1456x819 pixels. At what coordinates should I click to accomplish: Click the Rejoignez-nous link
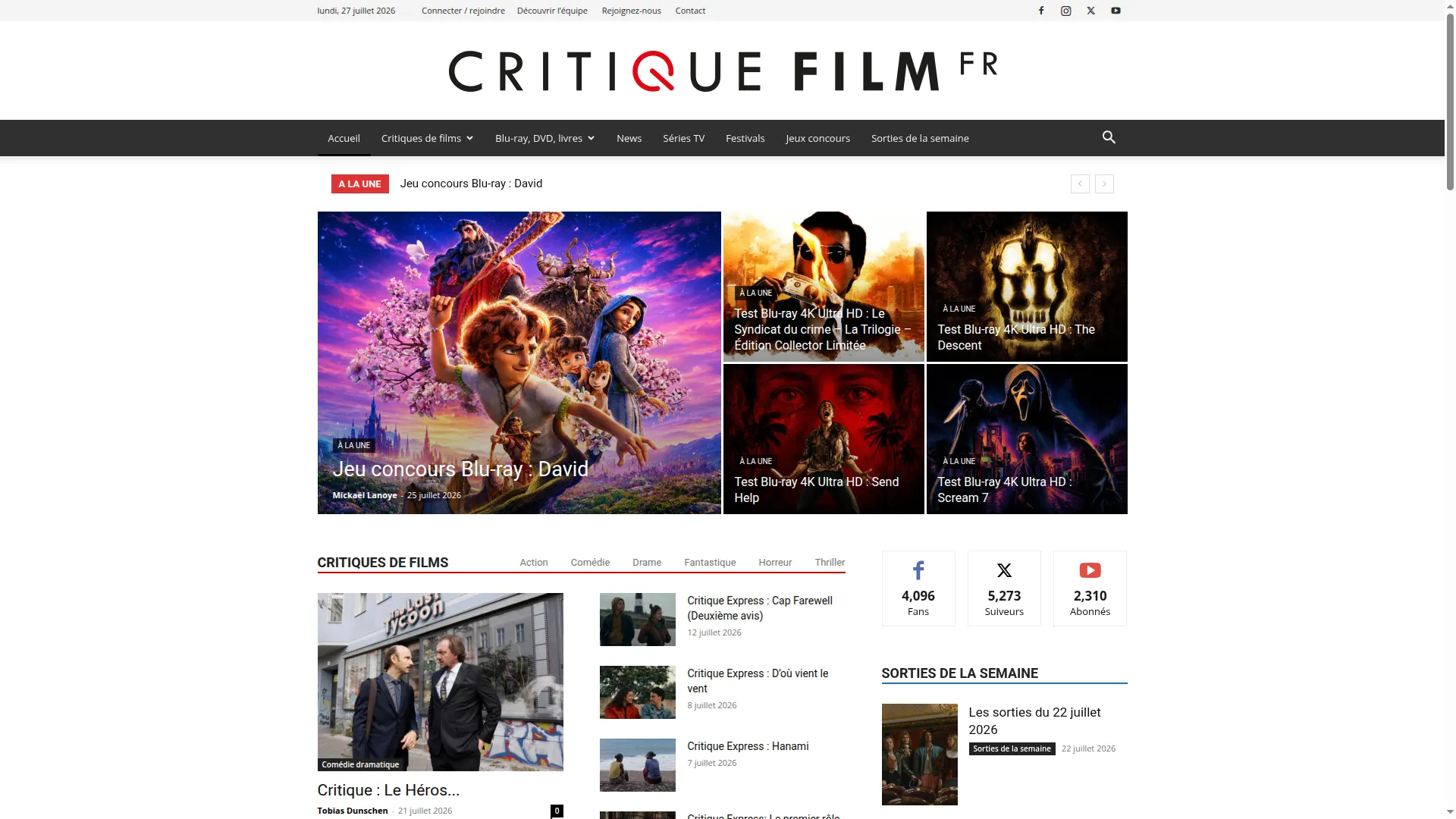[631, 11]
